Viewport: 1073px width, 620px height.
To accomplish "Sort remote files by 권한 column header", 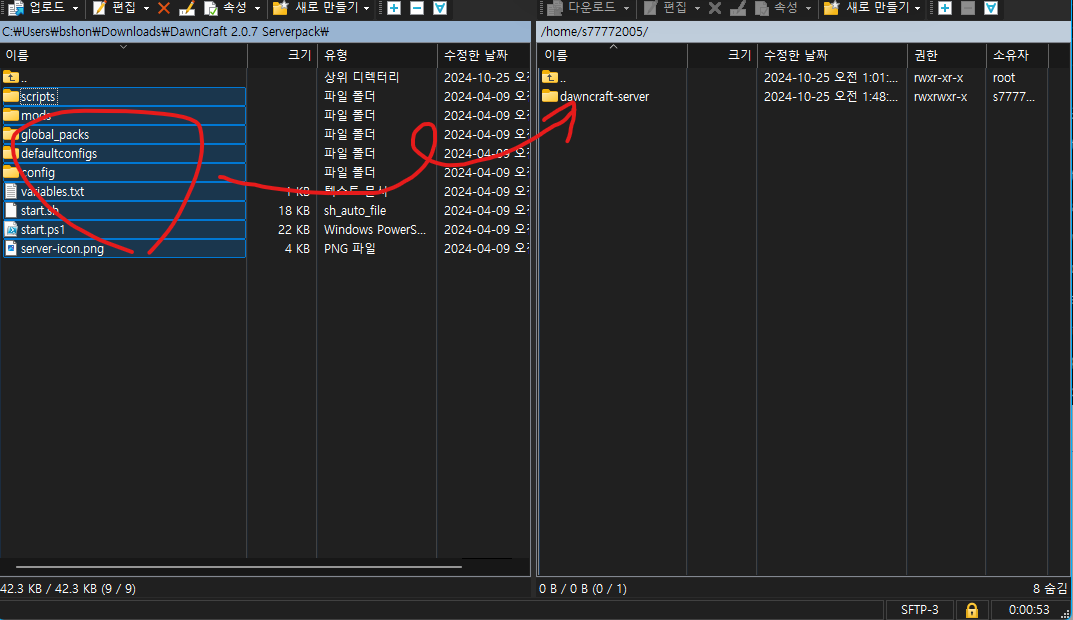I will [947, 55].
